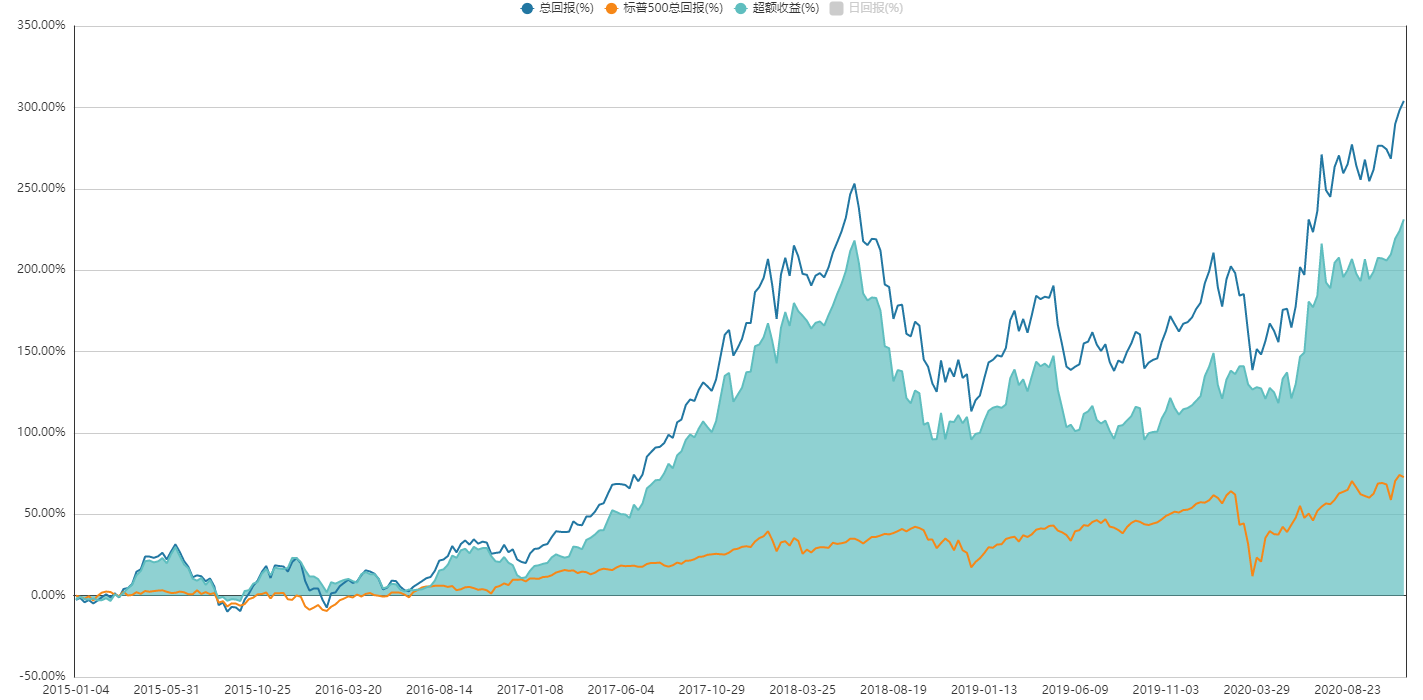Click the 2018-03-25 x-axis date label
1423x700 pixels.
803,690
